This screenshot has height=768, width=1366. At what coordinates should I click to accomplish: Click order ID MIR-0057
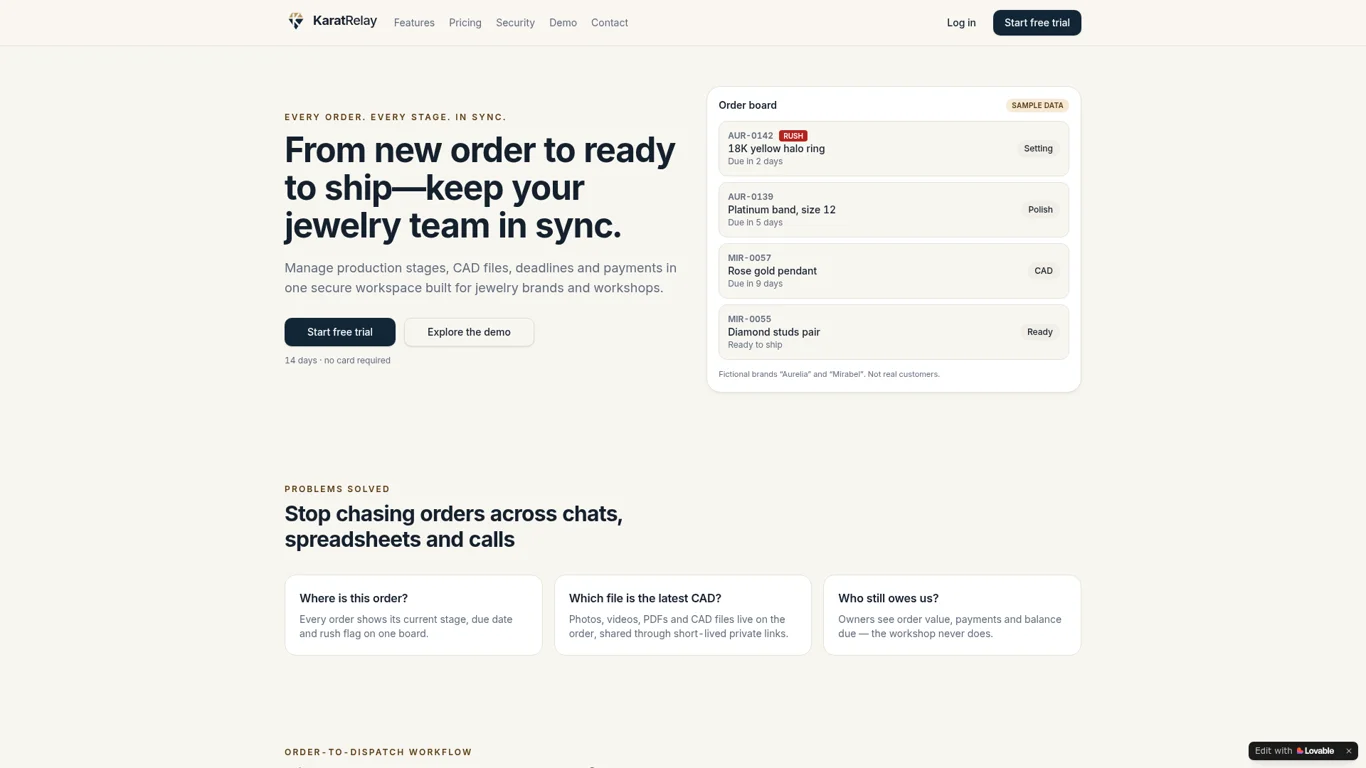coord(749,258)
